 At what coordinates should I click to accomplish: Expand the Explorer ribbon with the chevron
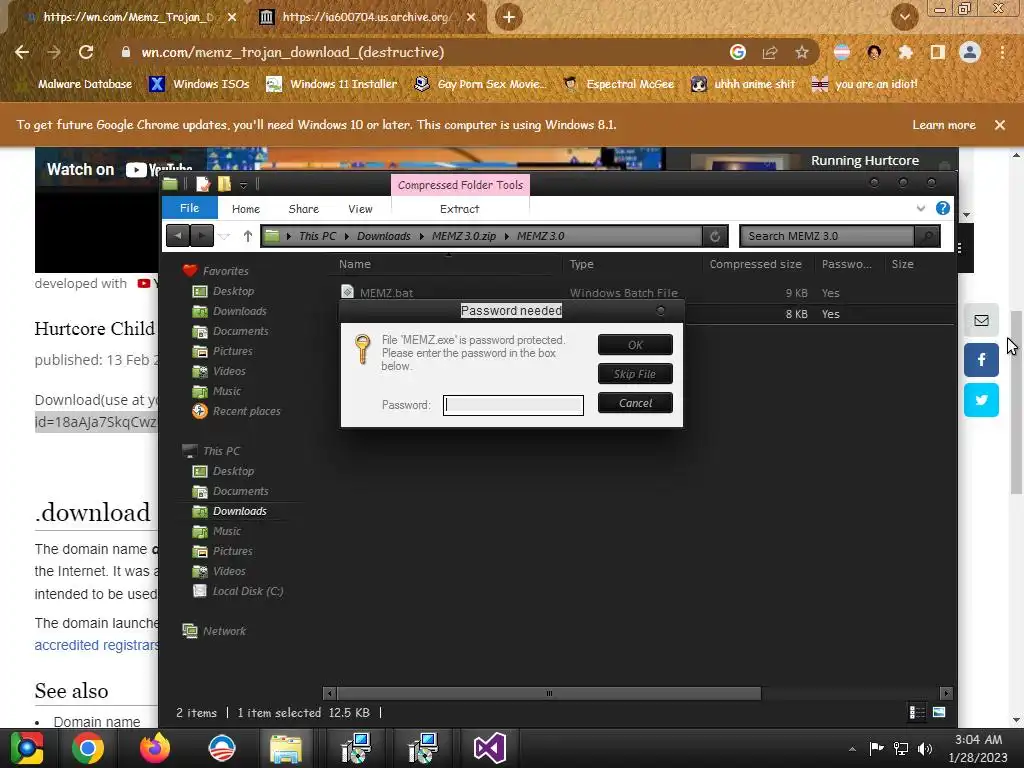click(921, 208)
